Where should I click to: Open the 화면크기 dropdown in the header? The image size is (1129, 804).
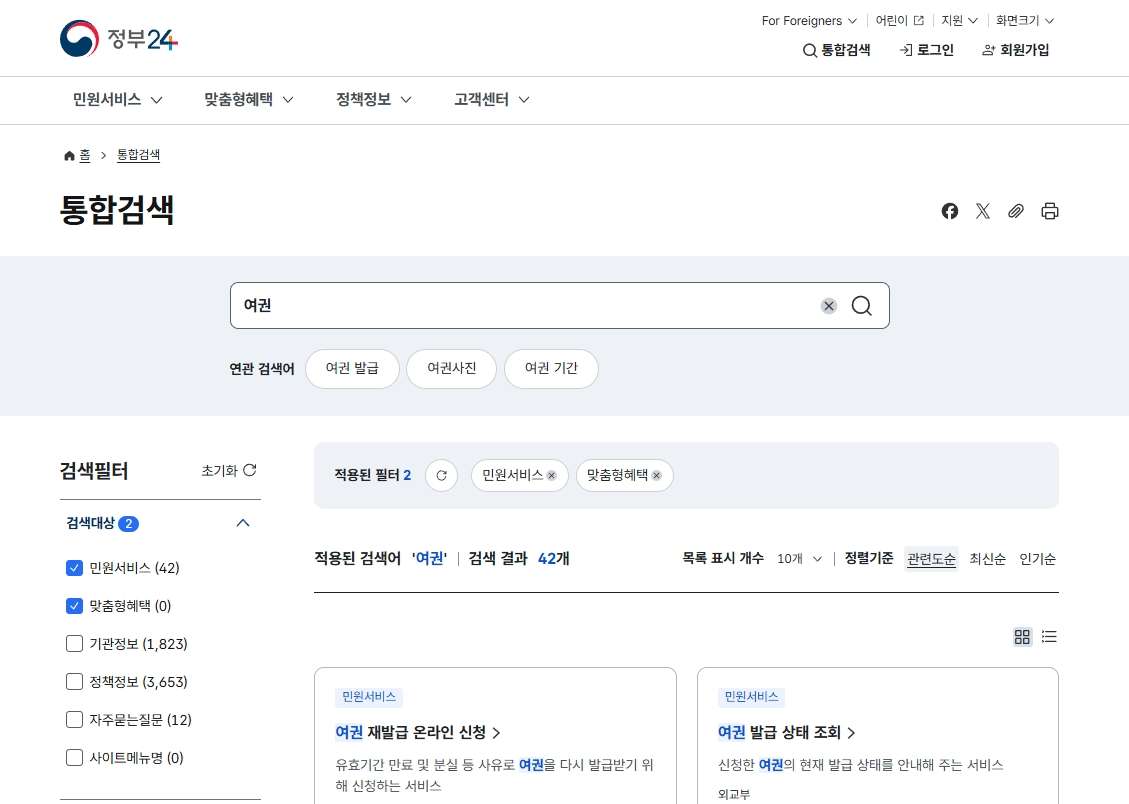[x=1022, y=20]
